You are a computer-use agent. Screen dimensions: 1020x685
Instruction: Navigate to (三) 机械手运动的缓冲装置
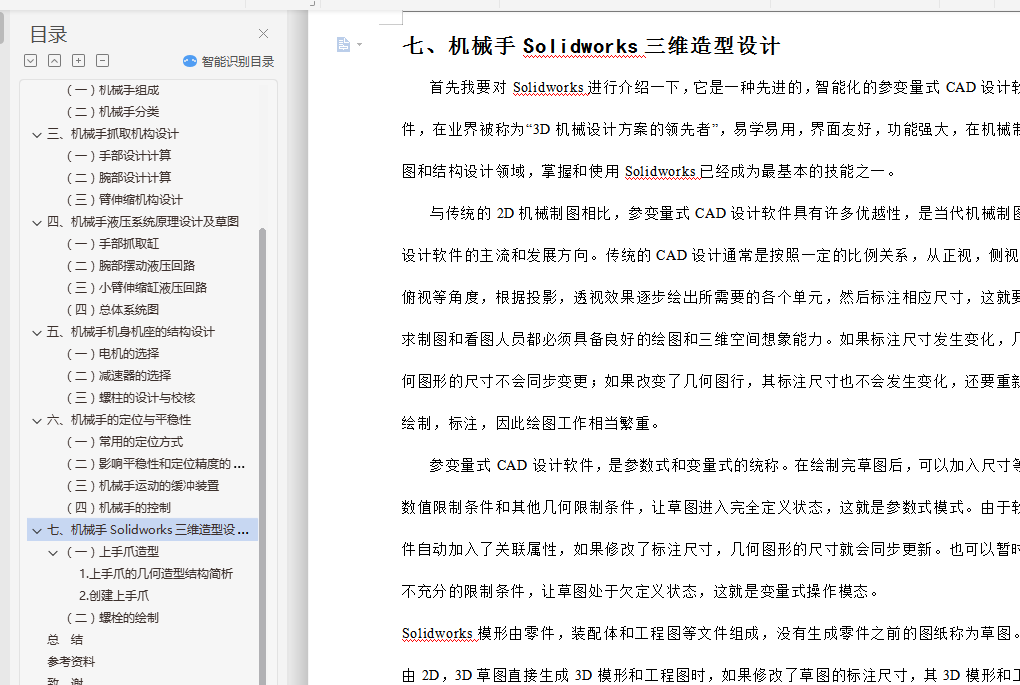(142, 486)
